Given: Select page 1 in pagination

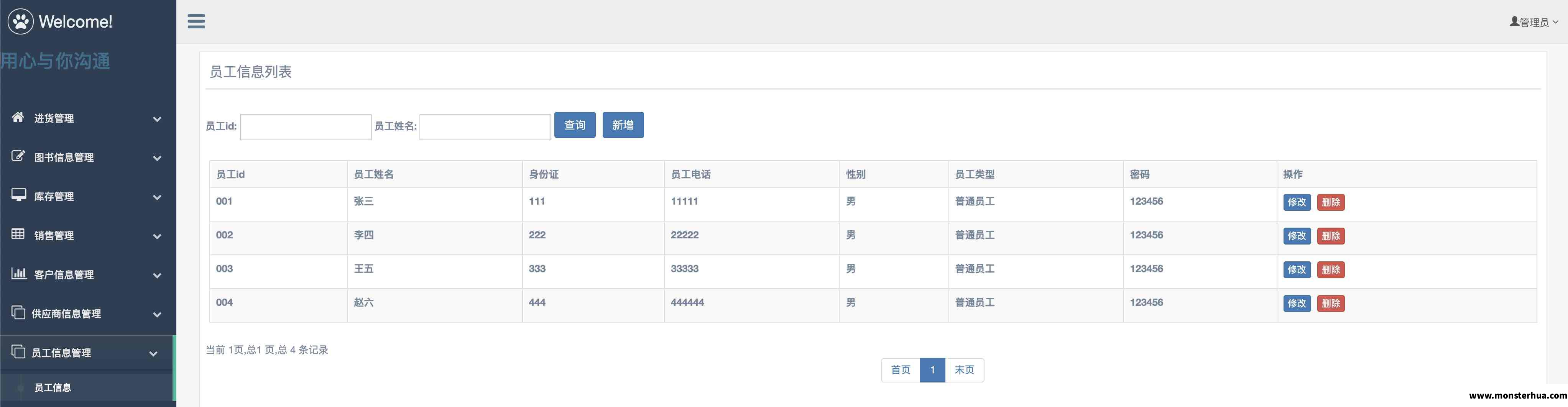Looking at the screenshot, I should click(932, 370).
